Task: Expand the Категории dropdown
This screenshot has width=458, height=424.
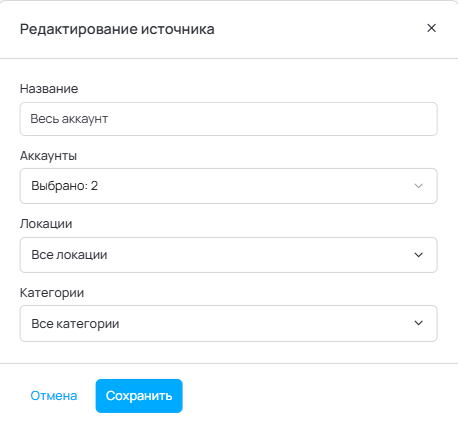Action: pos(229,323)
